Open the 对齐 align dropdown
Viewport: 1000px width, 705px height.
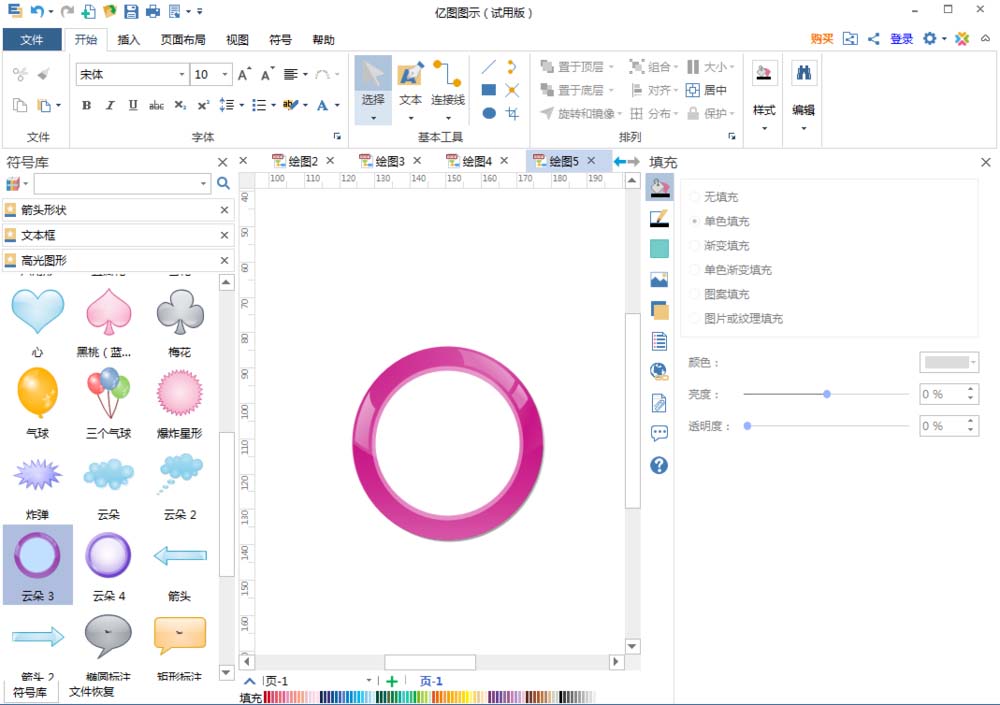654,90
